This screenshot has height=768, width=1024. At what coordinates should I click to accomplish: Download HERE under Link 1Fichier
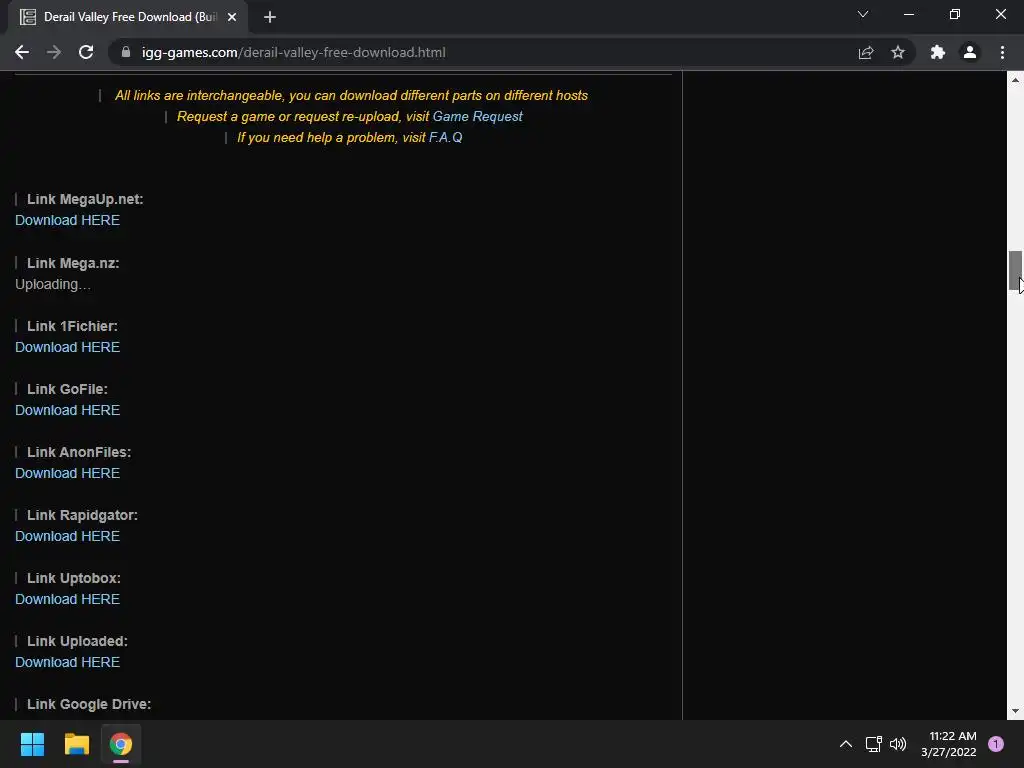(x=67, y=347)
